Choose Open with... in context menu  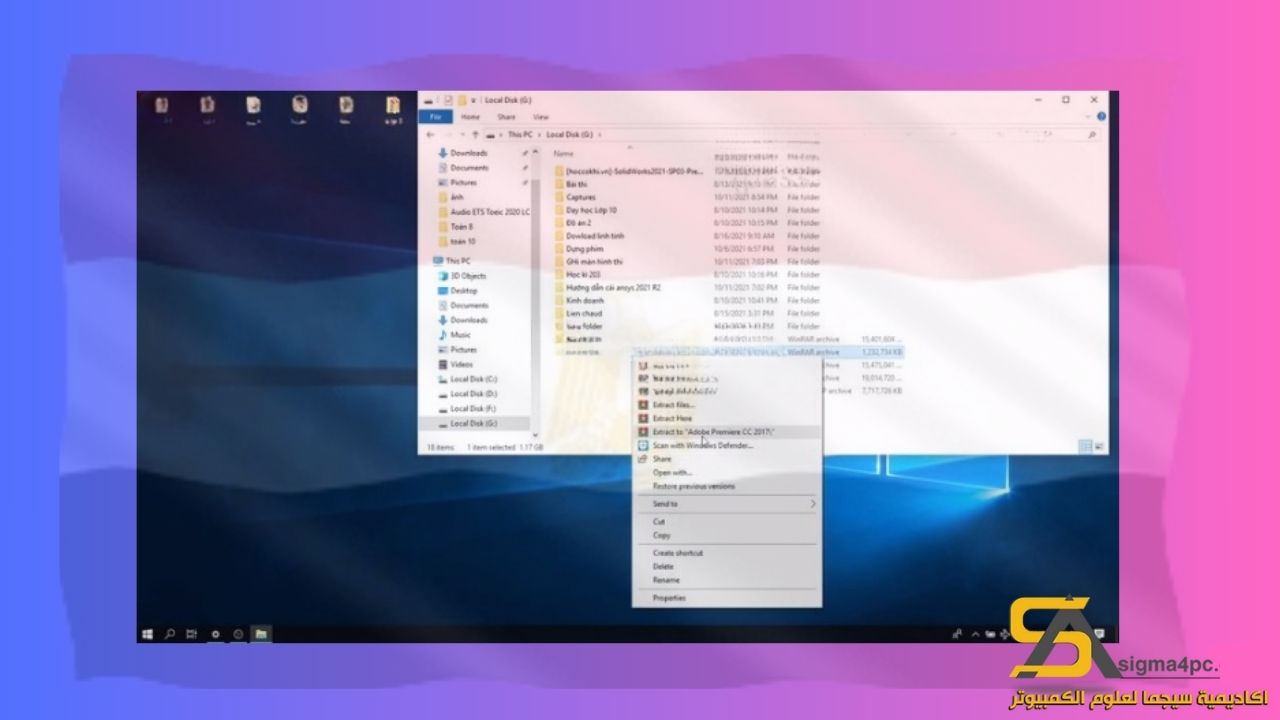coord(727,472)
